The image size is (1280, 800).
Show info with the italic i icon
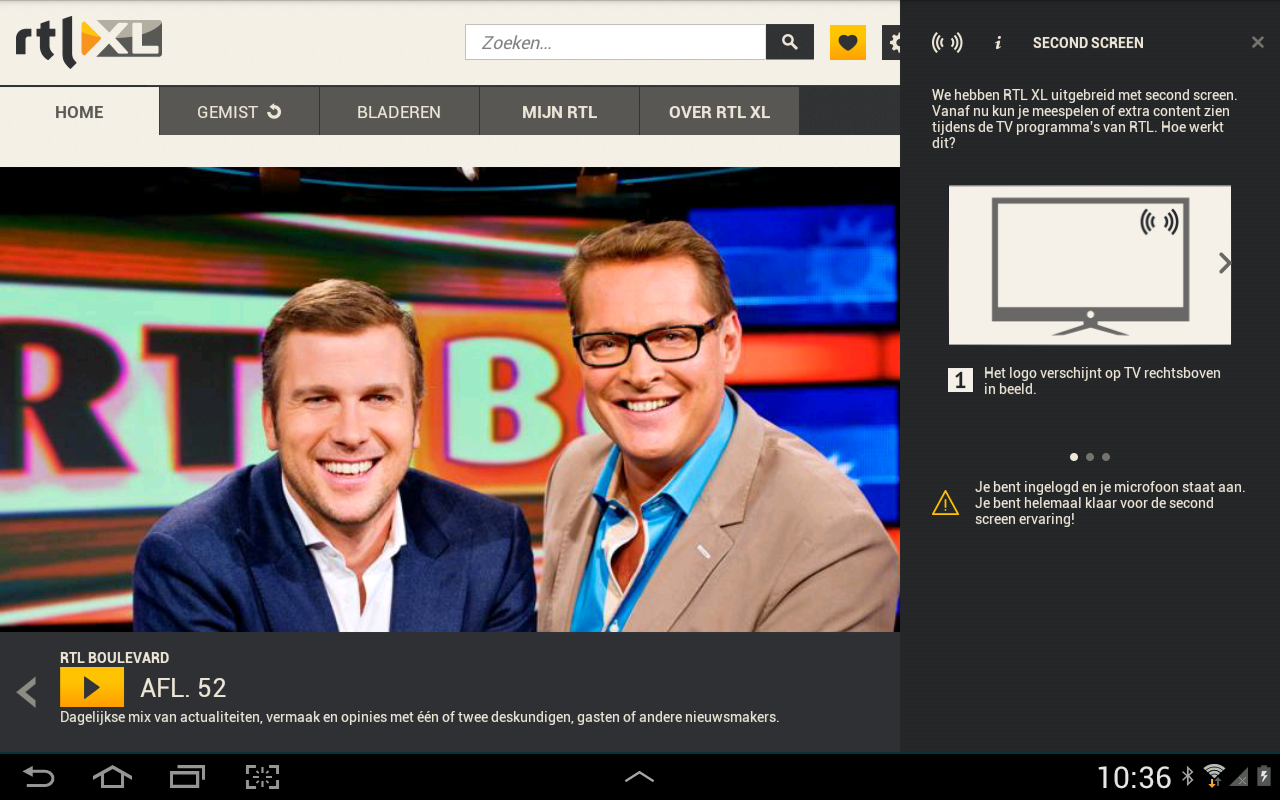click(x=998, y=42)
